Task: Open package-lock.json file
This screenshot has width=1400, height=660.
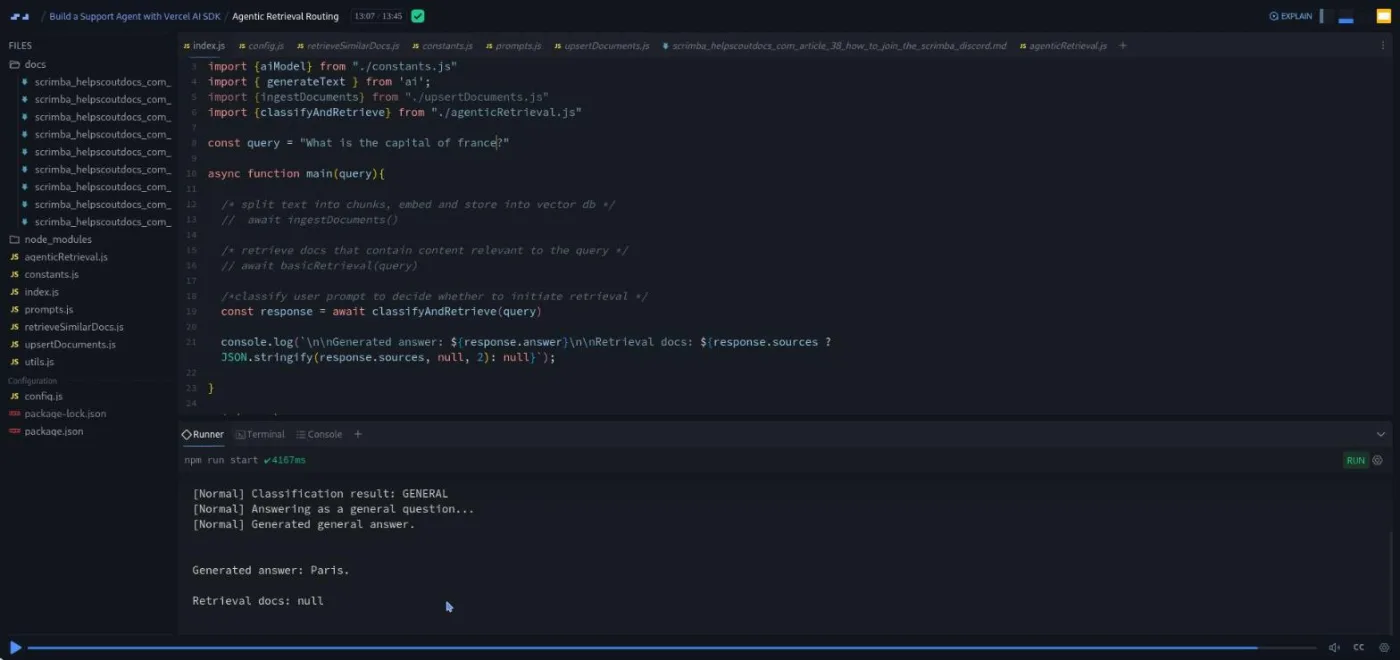Action: pyautogui.click(x=65, y=413)
